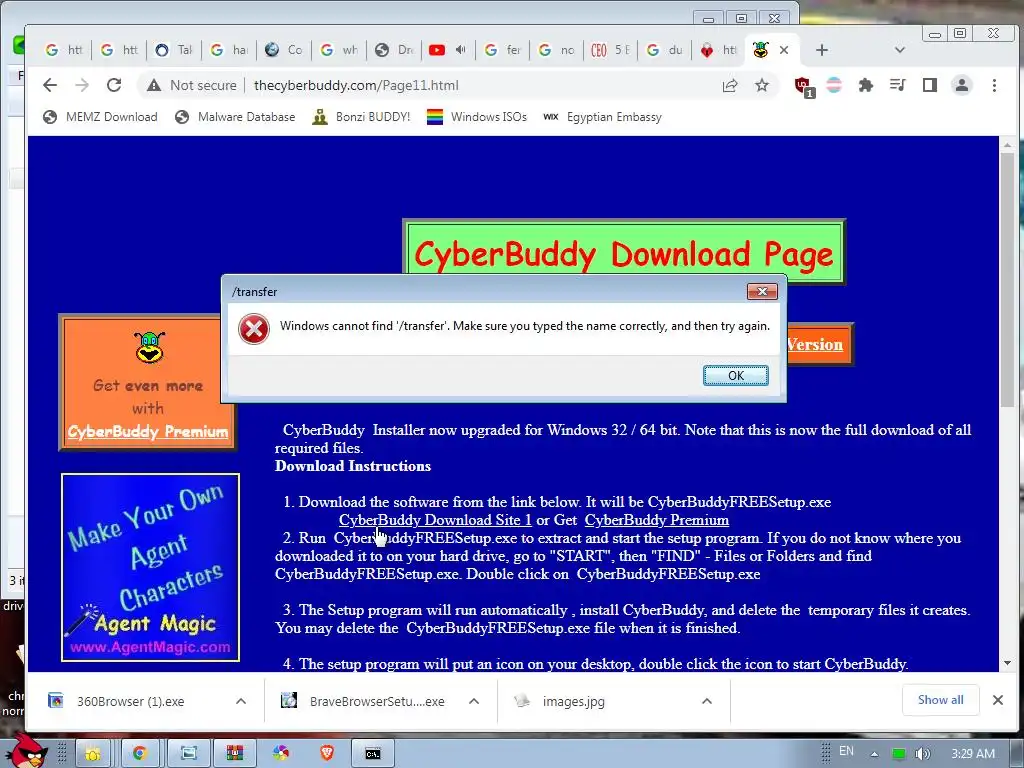Switch to the 'Tal' tab
The image size is (1024, 768).
174,50
